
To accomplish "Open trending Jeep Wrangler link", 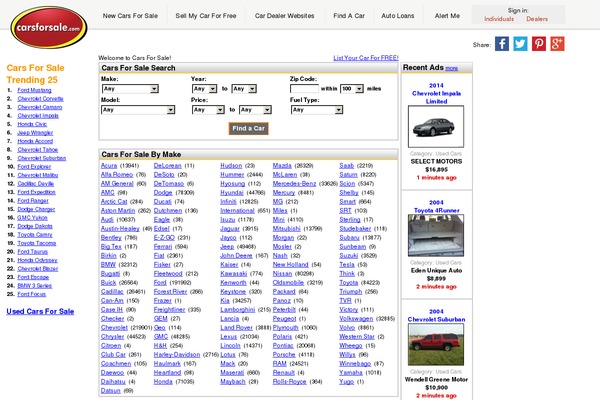I will (35, 133).
